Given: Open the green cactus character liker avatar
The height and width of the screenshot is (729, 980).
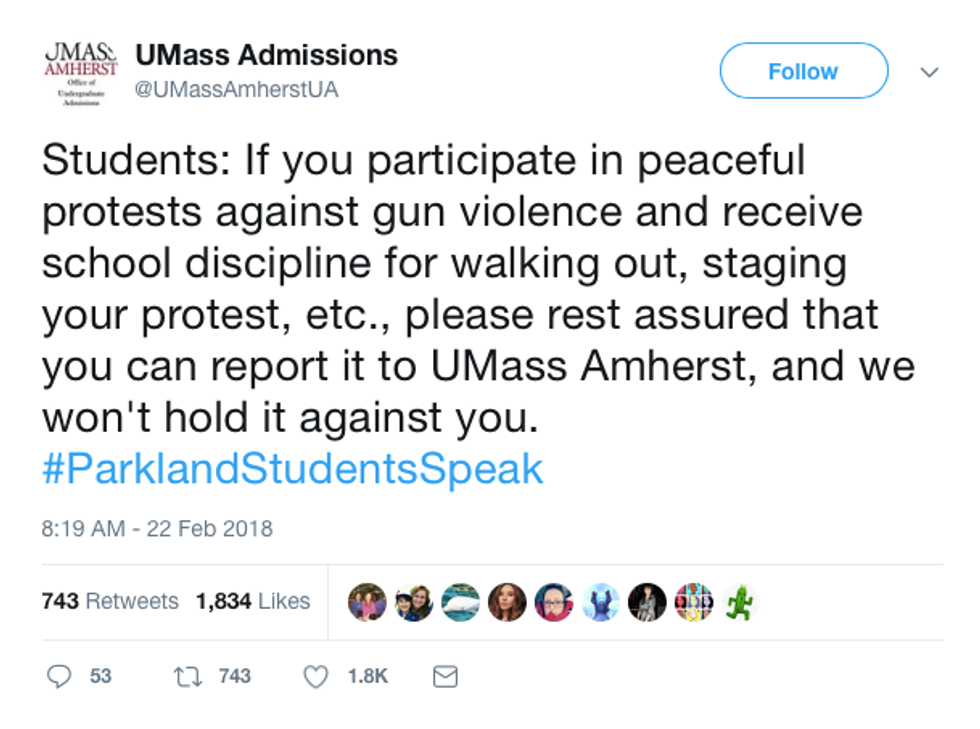Looking at the screenshot, I should coord(740,602).
